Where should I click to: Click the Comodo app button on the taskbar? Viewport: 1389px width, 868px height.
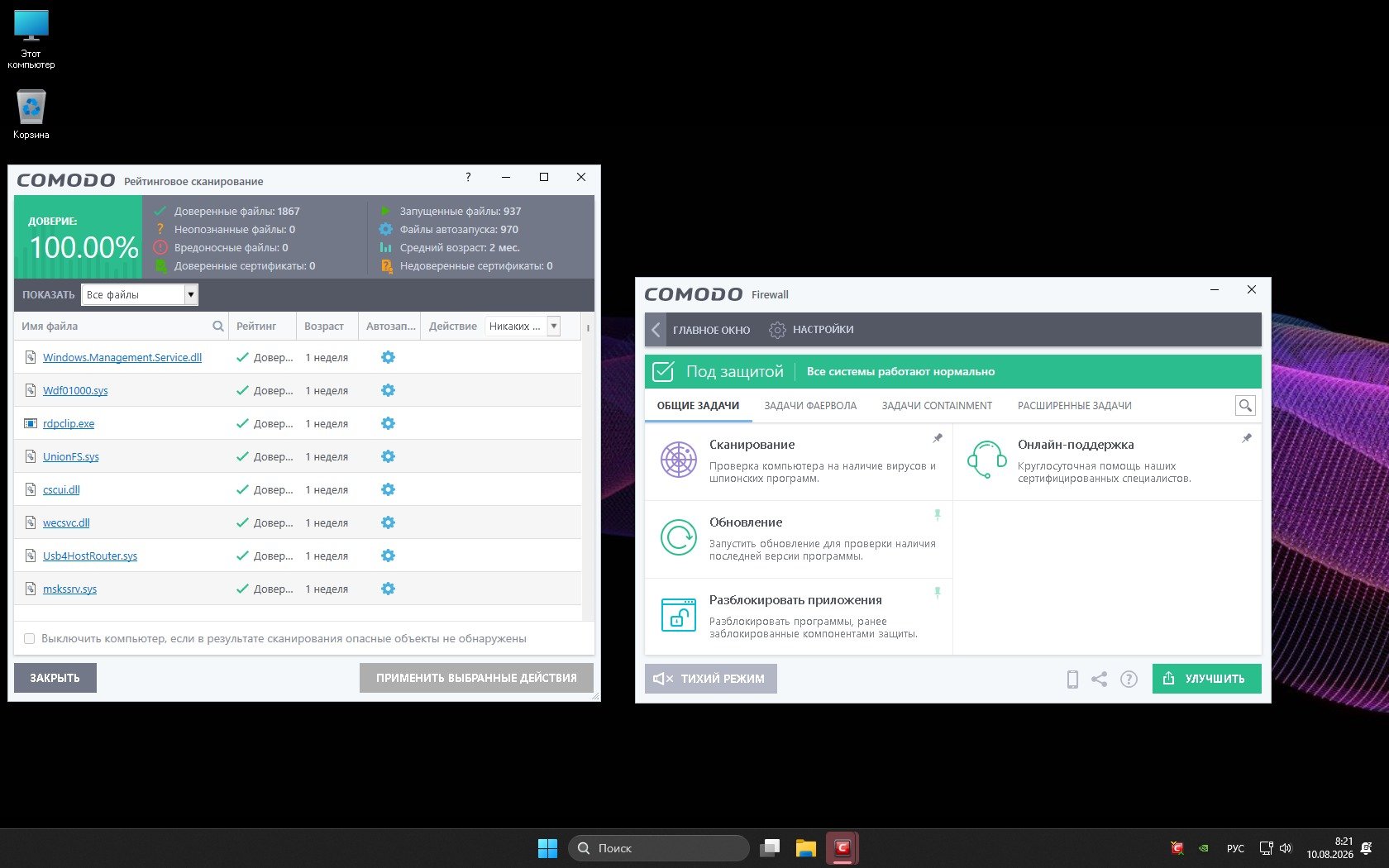pyautogui.click(x=842, y=848)
